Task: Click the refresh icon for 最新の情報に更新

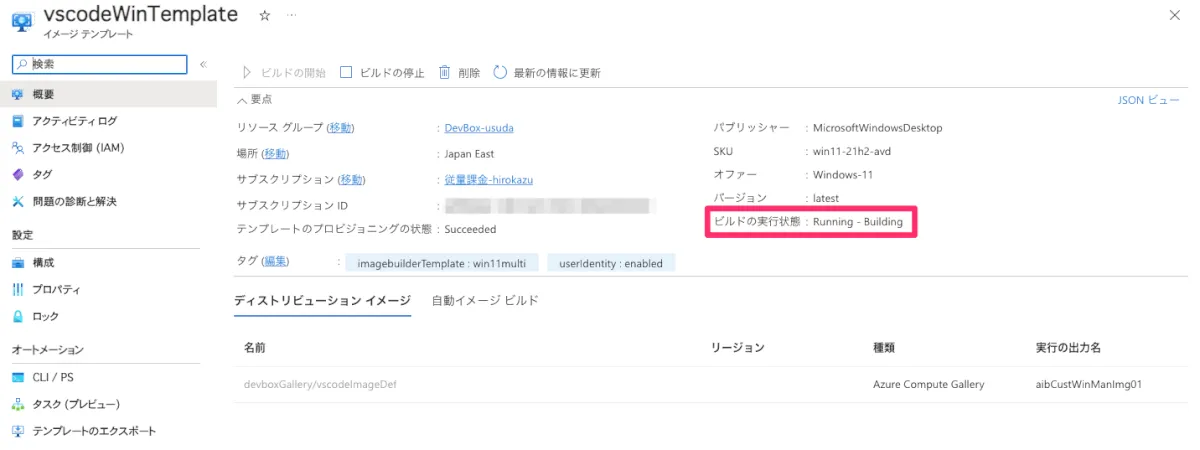Action: [500, 72]
